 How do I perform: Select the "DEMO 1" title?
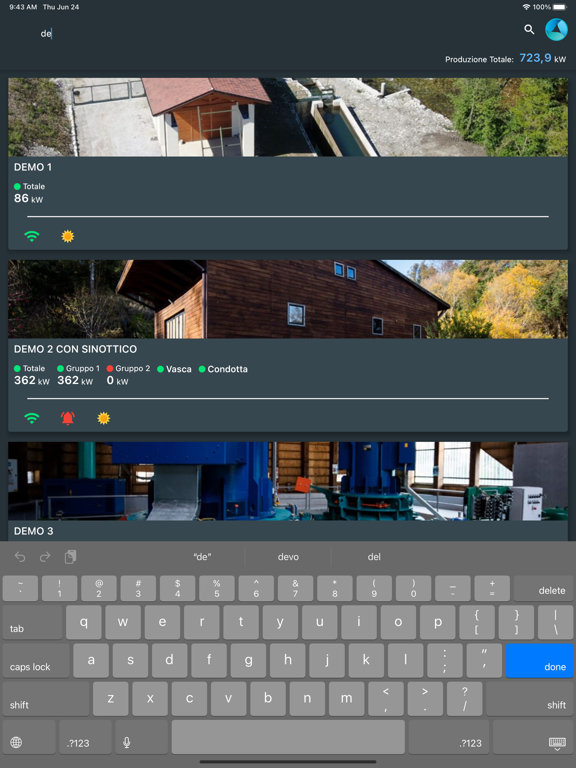[33, 168]
